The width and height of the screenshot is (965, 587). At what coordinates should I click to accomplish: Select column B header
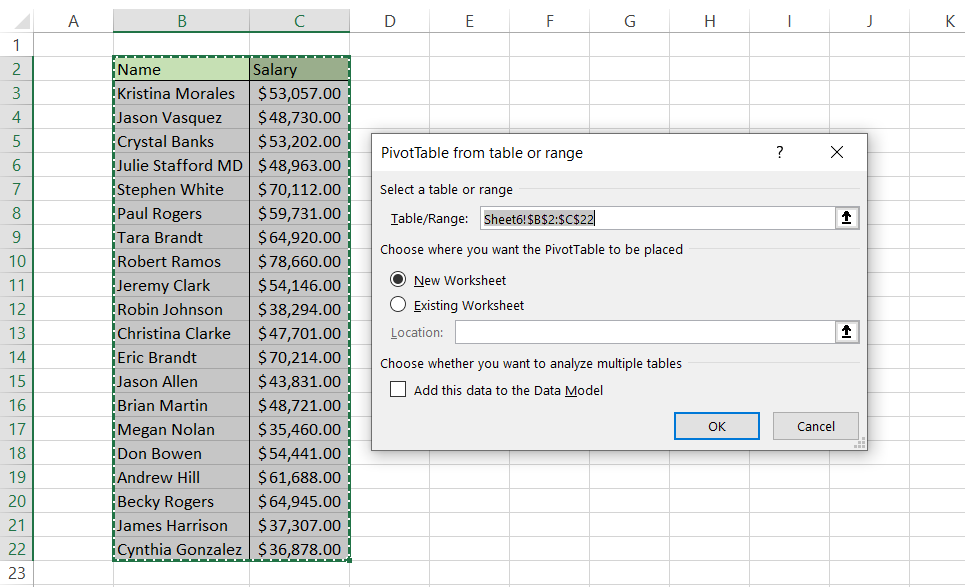181,21
